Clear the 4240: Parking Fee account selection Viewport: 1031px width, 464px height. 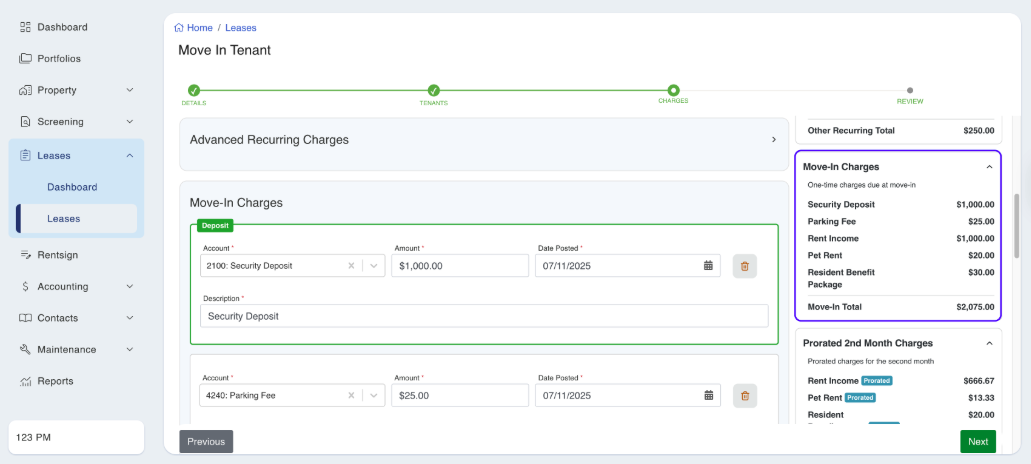[x=352, y=395]
